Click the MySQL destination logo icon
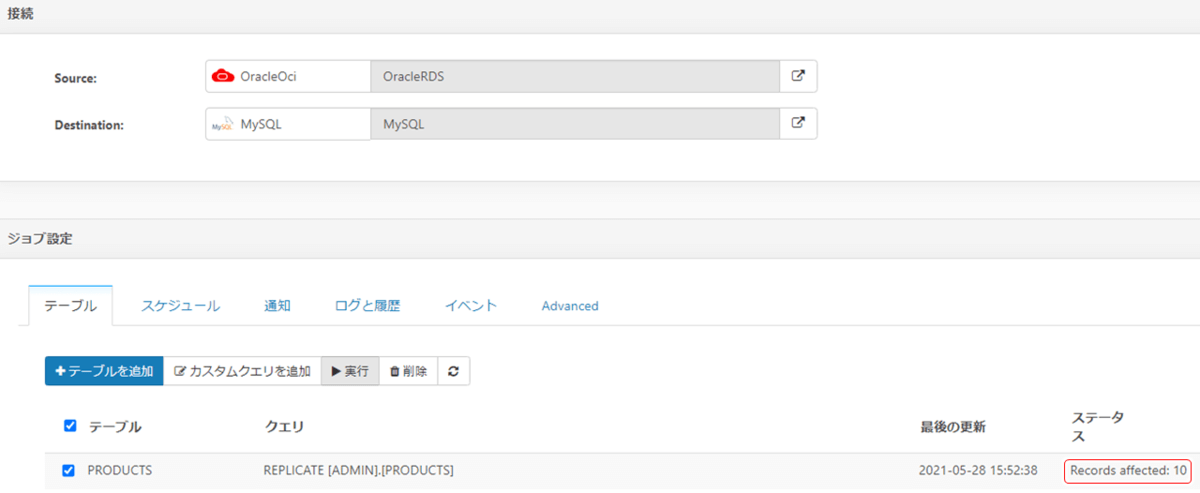1200x493 pixels. (x=221, y=125)
